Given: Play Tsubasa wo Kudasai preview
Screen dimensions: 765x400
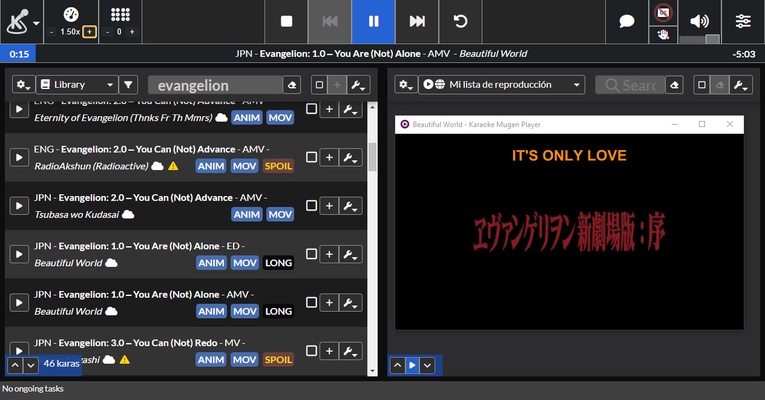Looking at the screenshot, I should [x=19, y=205].
